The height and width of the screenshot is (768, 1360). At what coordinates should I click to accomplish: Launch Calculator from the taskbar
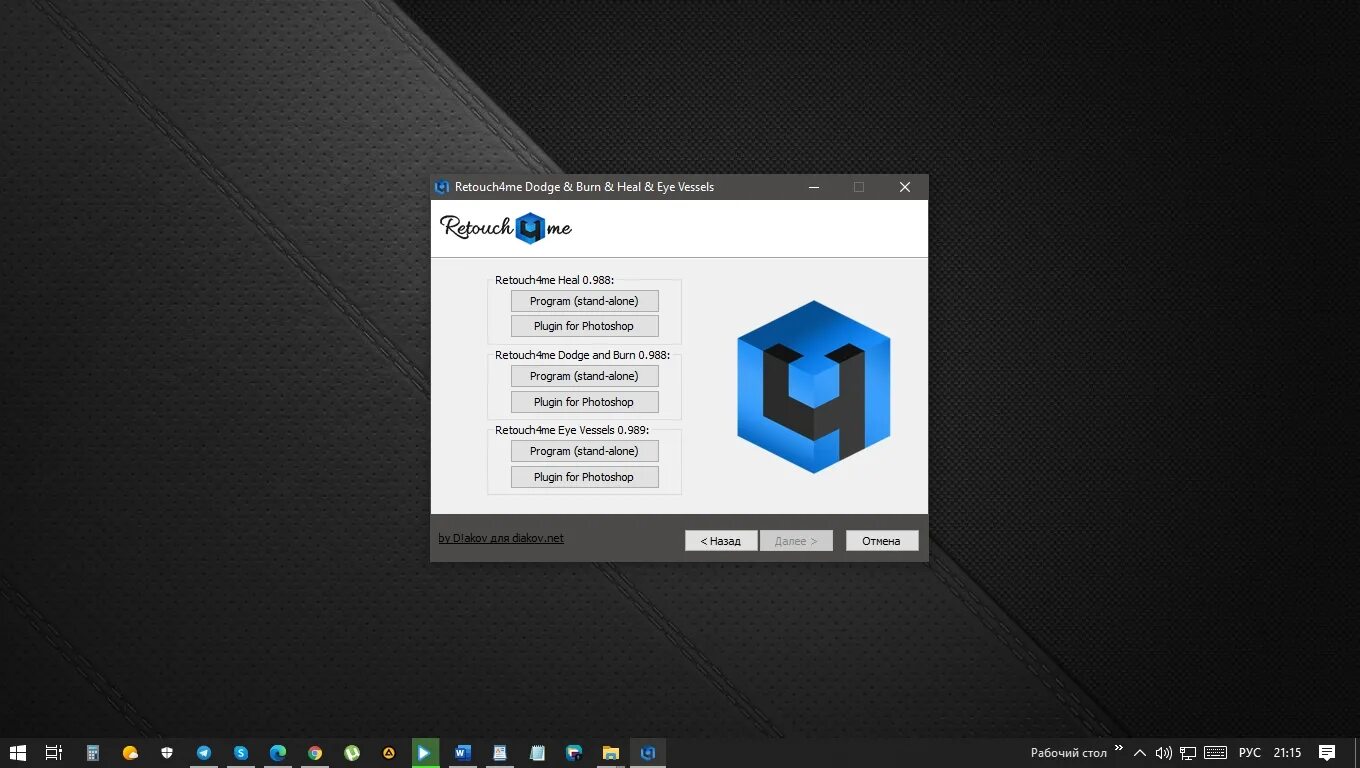coord(93,753)
